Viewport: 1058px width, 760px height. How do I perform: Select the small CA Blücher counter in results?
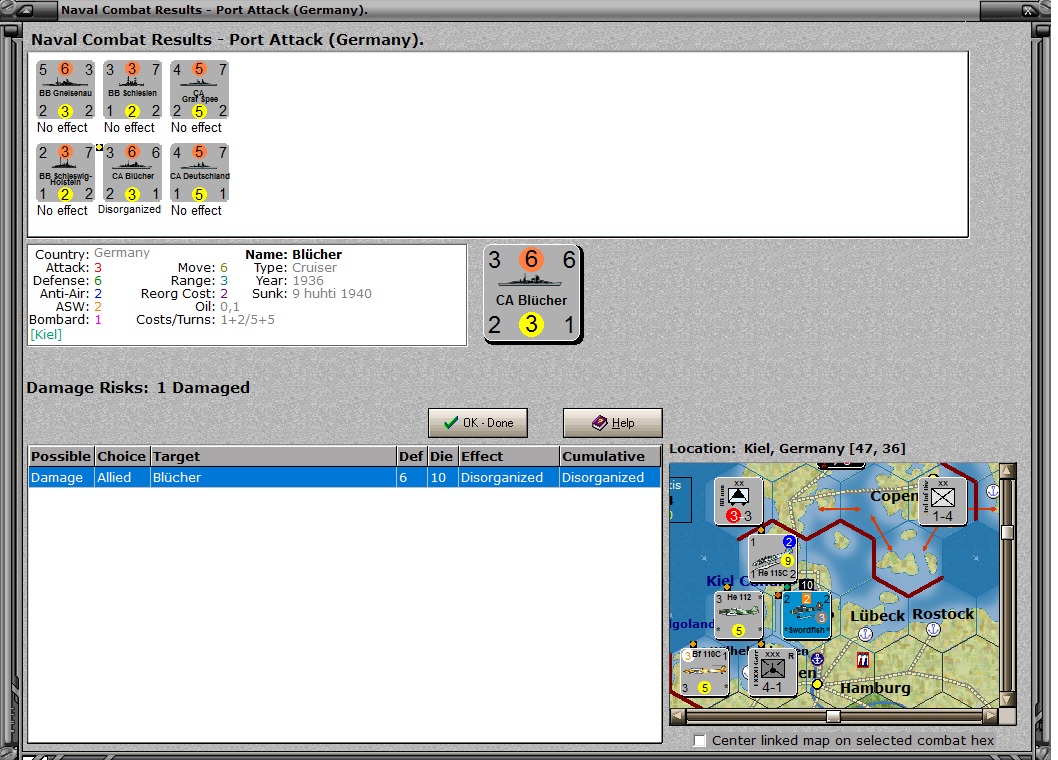point(132,173)
